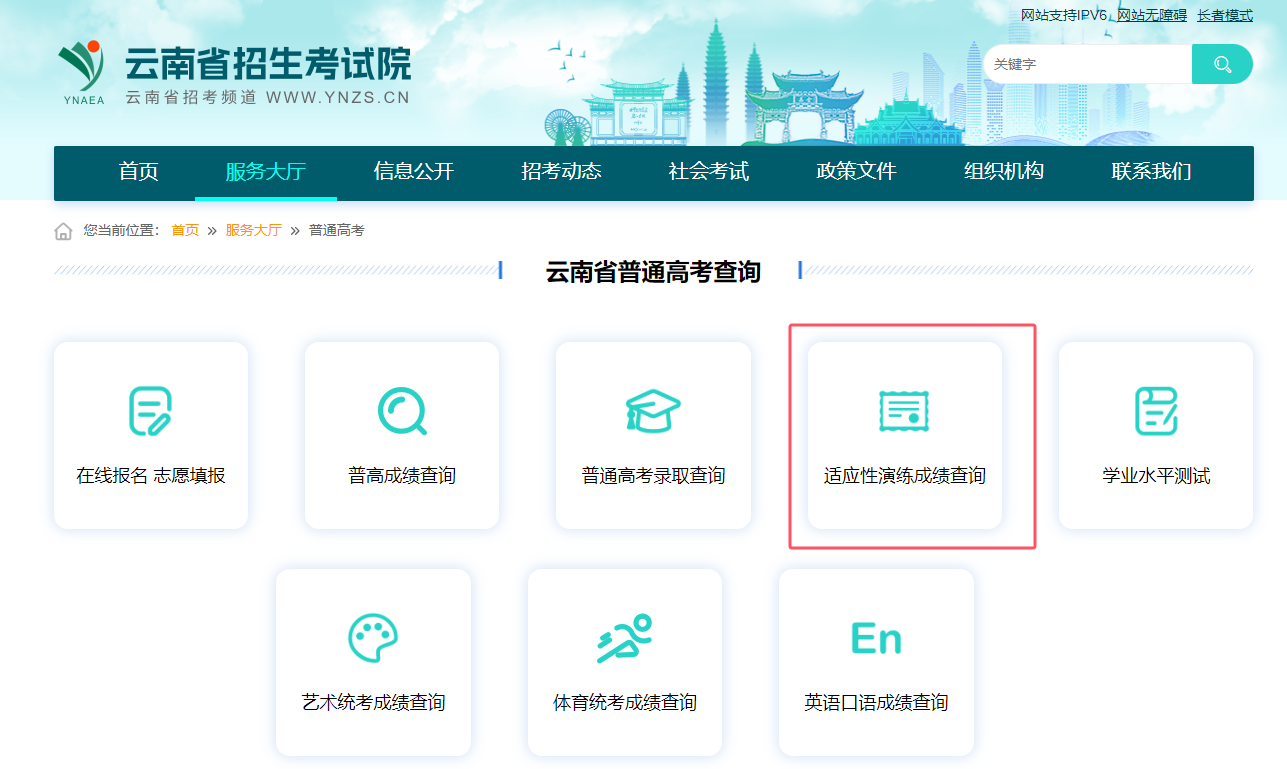Click the 服务大厅 breadcrumb link
Image resolution: width=1287 pixels, height=769 pixels.
[253, 230]
